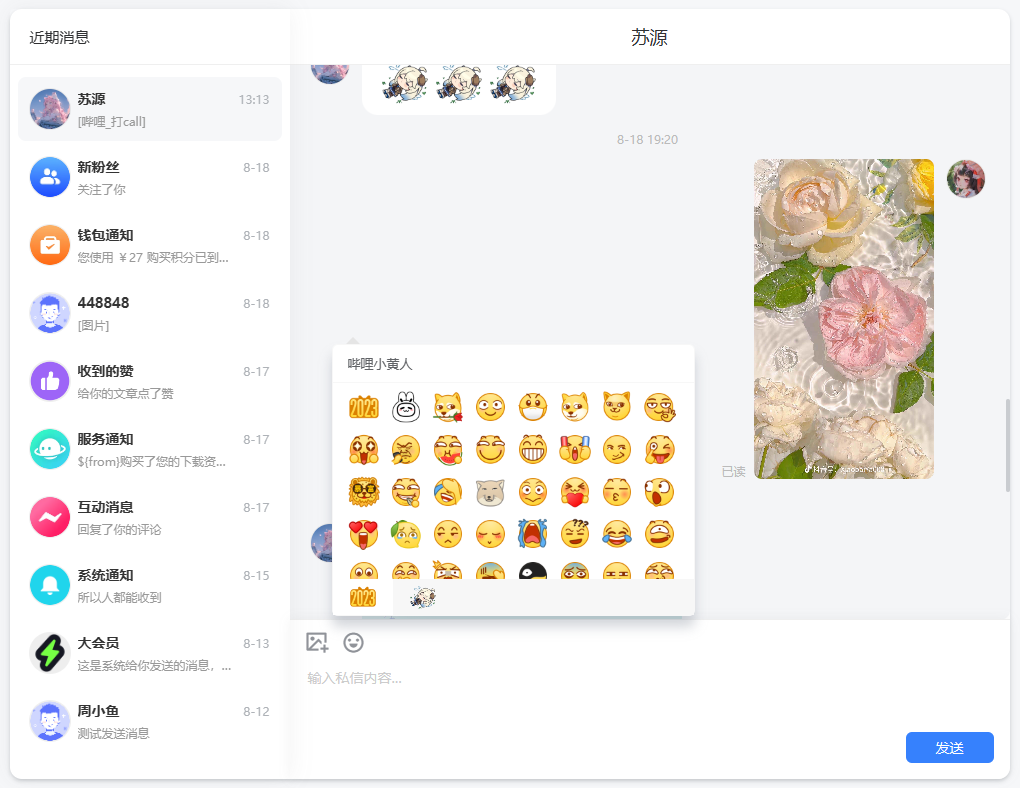This screenshot has height=788, width=1020.
Task: Insert the winking tongue-out emoji
Action: 660,450
